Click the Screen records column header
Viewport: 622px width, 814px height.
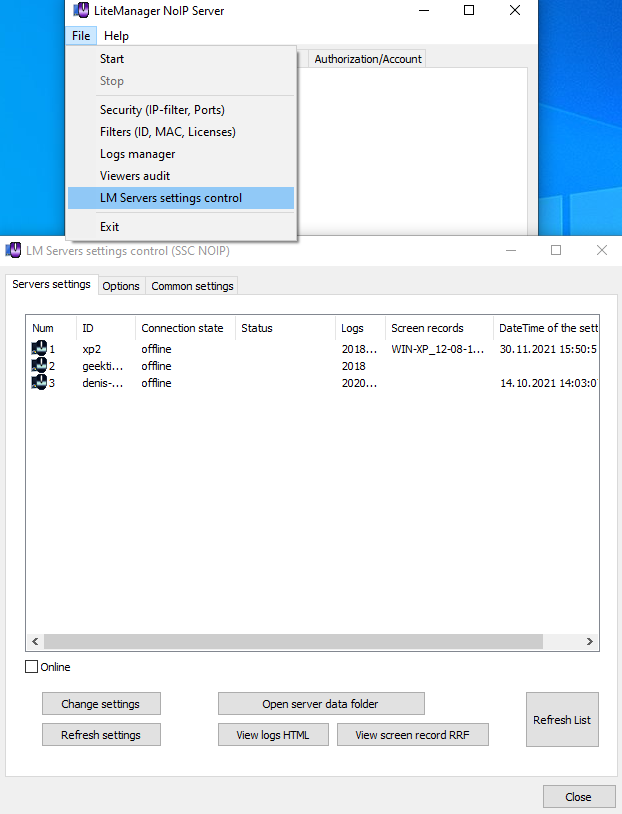(x=439, y=328)
